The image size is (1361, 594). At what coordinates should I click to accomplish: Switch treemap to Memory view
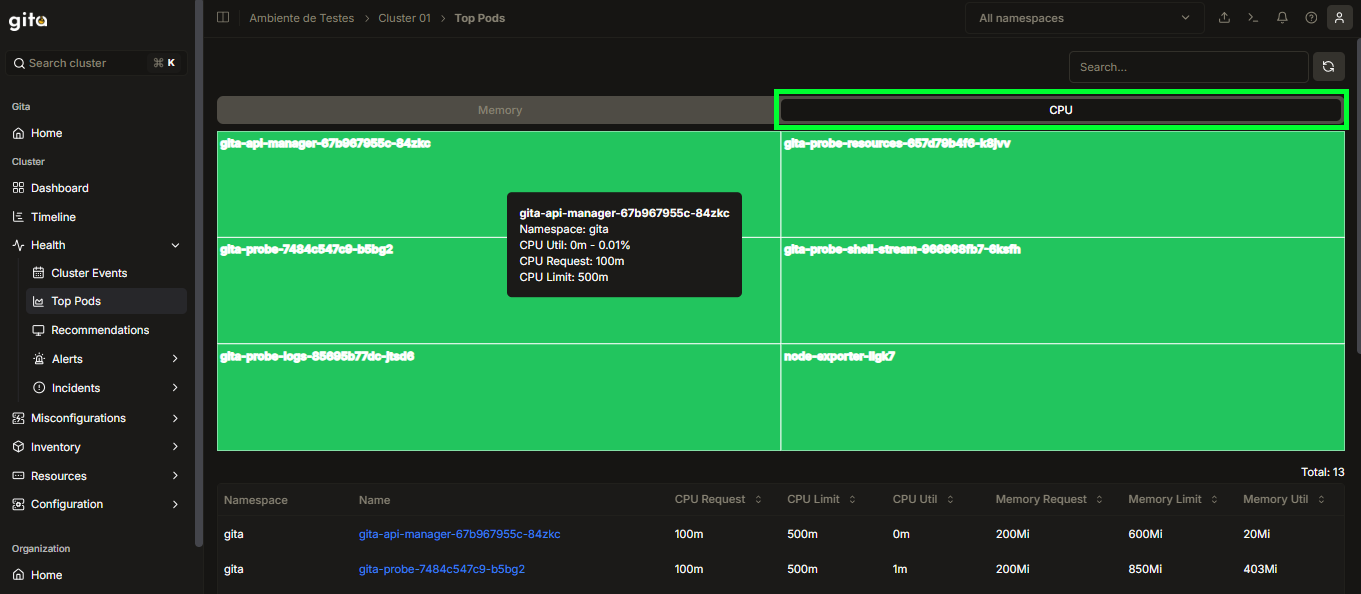[499, 110]
